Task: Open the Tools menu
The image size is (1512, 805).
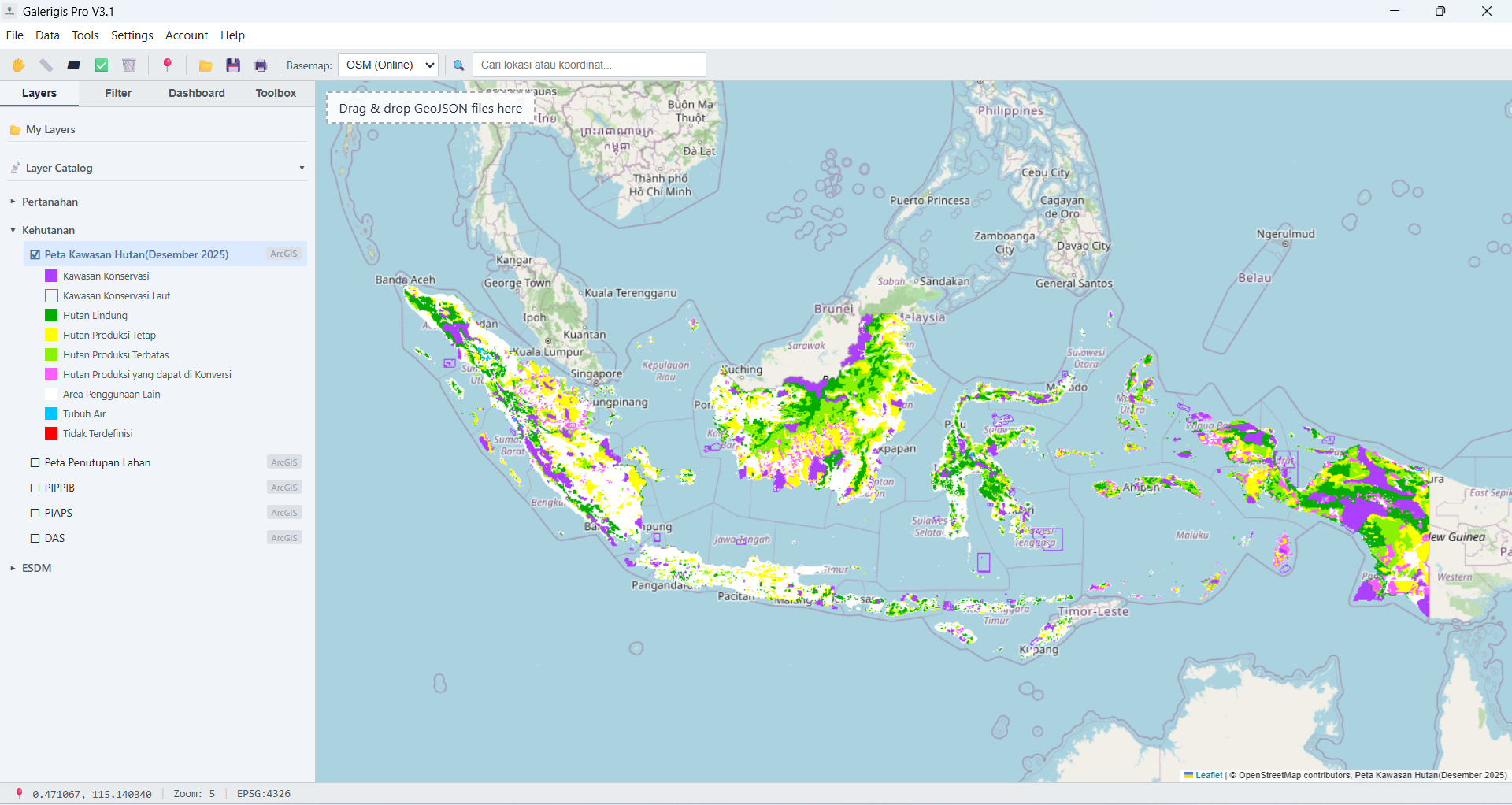Action: tap(85, 35)
